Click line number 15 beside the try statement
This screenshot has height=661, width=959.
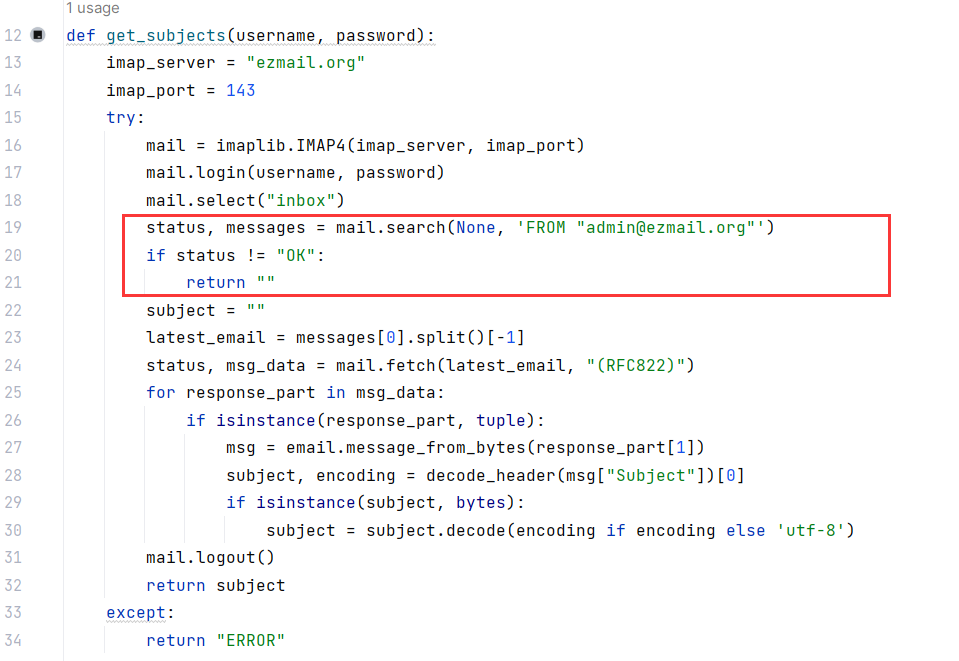(13, 118)
